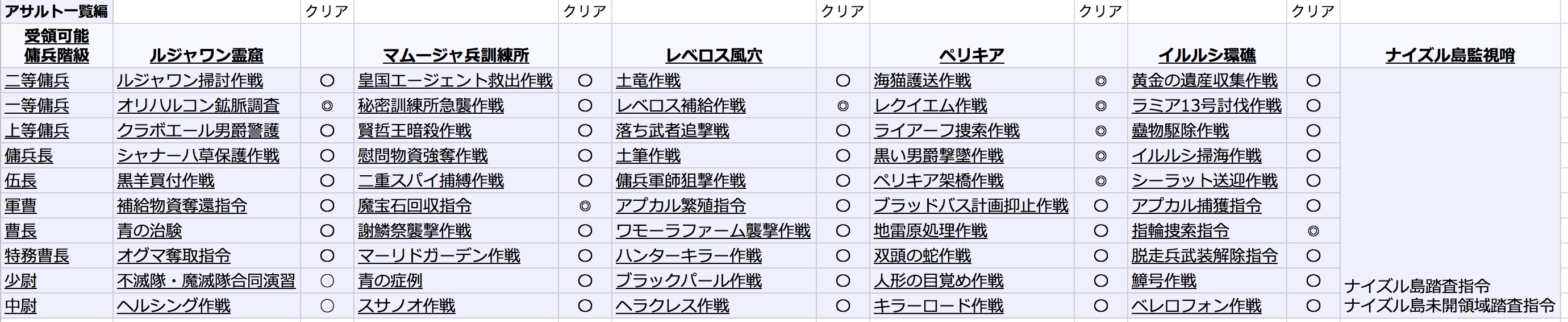Click the 受領可能傭兵階級 header cell
Viewport: 1568px width, 322px height.
click(57, 46)
